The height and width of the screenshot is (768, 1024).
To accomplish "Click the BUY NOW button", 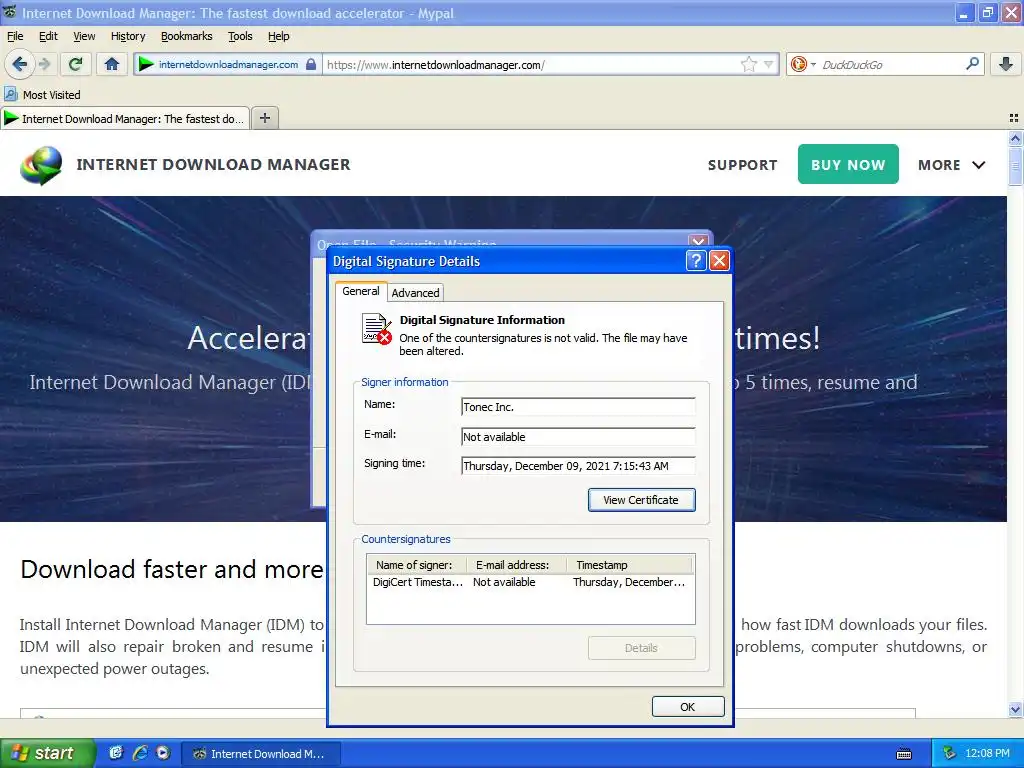I will point(848,165).
